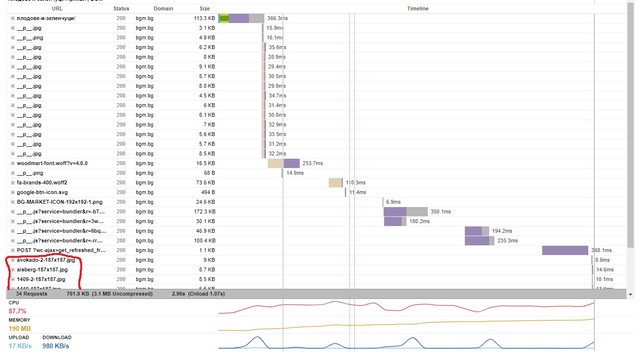Click the Timeline column header
640x363 pixels.
pyautogui.click(x=418, y=9)
